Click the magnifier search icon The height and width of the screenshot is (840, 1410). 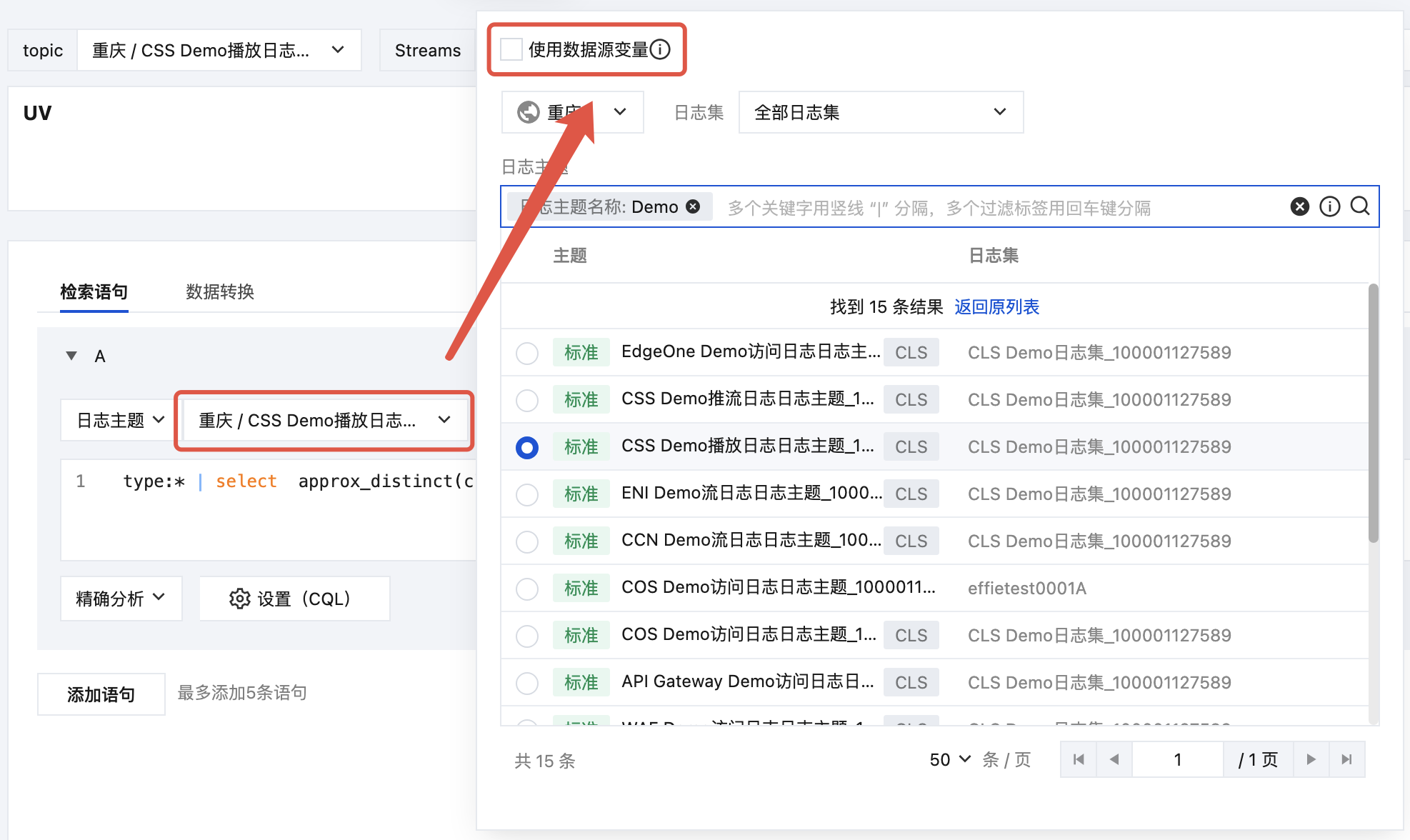point(1360,206)
